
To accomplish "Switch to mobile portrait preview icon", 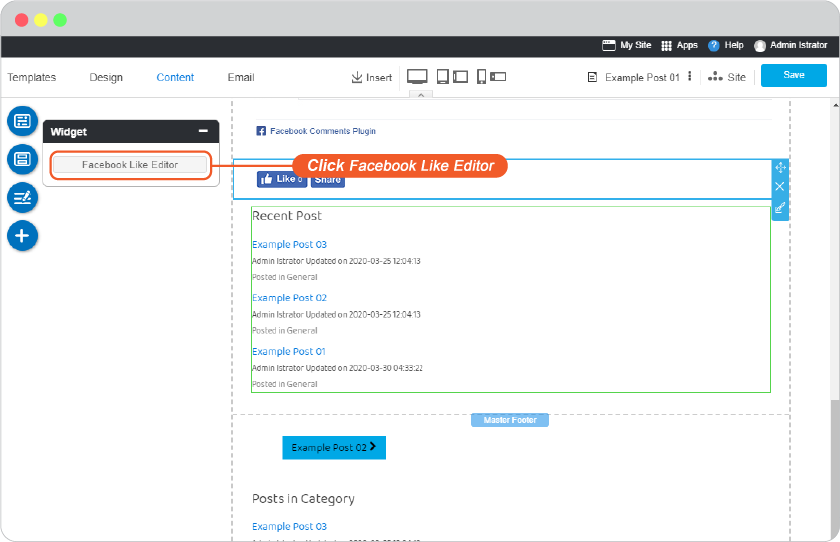I will (481, 77).
